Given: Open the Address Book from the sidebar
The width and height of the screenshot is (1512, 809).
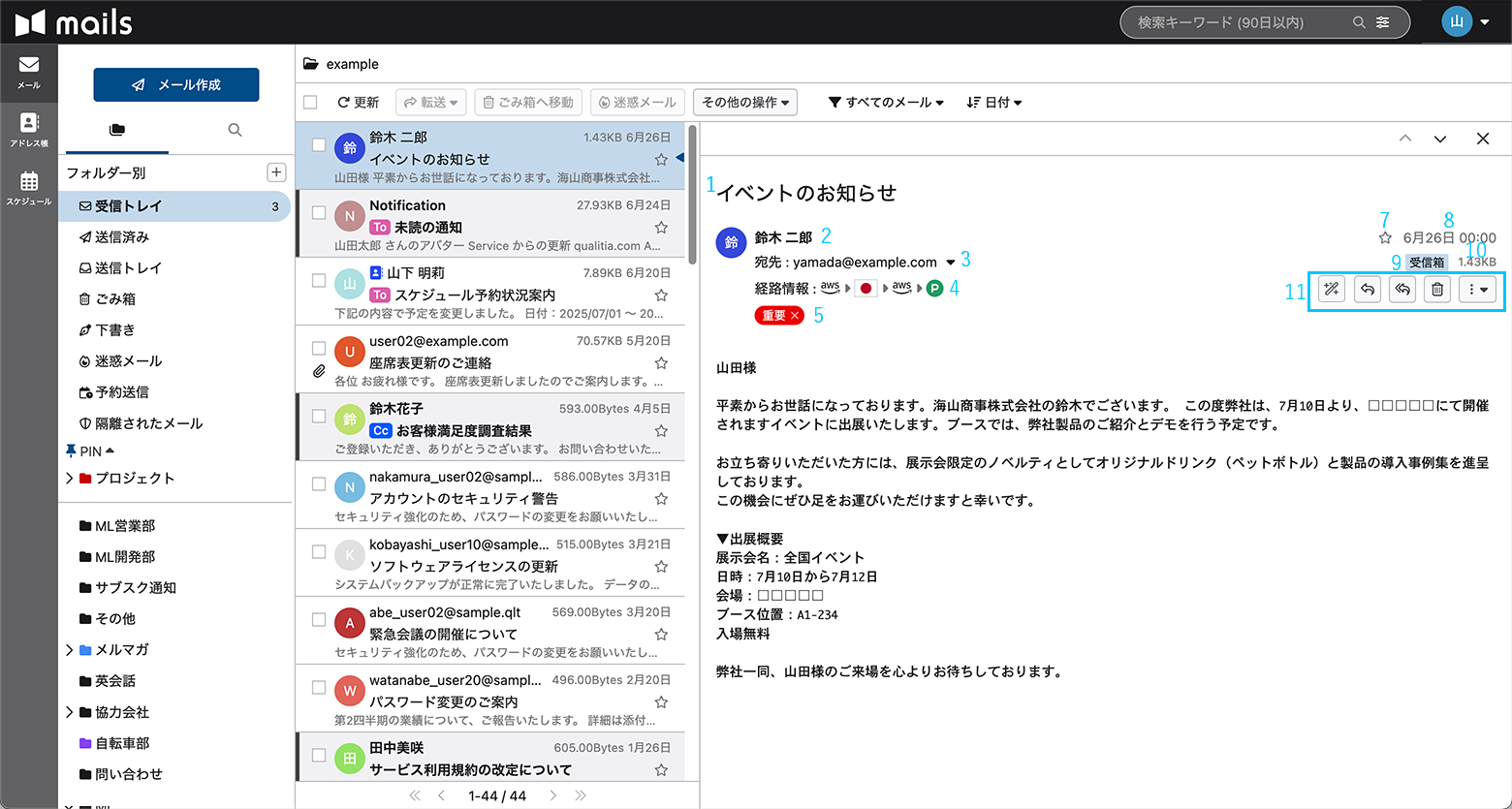Looking at the screenshot, I should click(29, 128).
